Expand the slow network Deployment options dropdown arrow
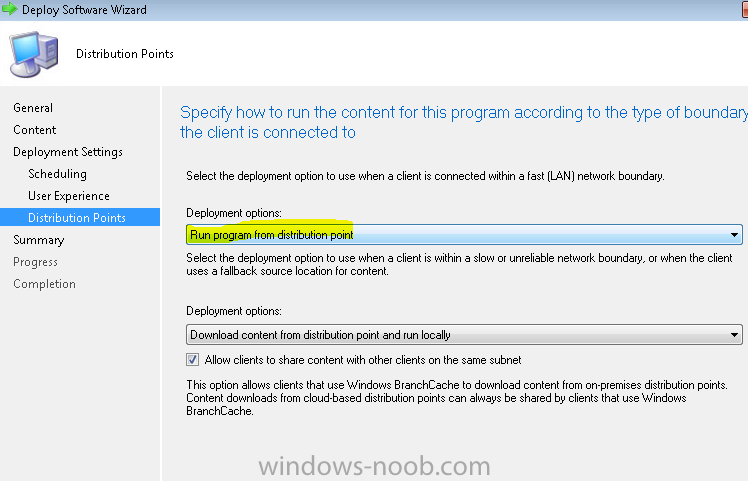This screenshot has width=748, height=481. point(734,335)
